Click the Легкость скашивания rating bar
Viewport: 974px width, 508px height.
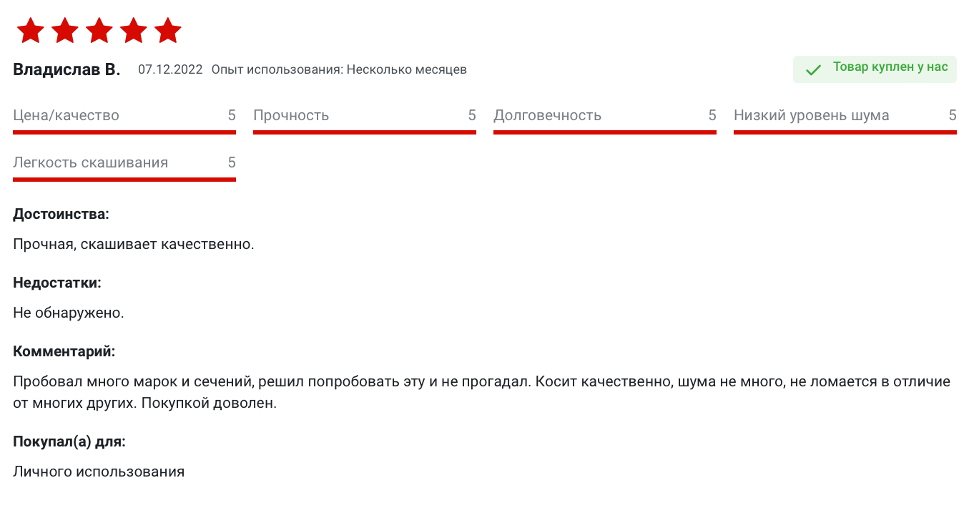124,178
